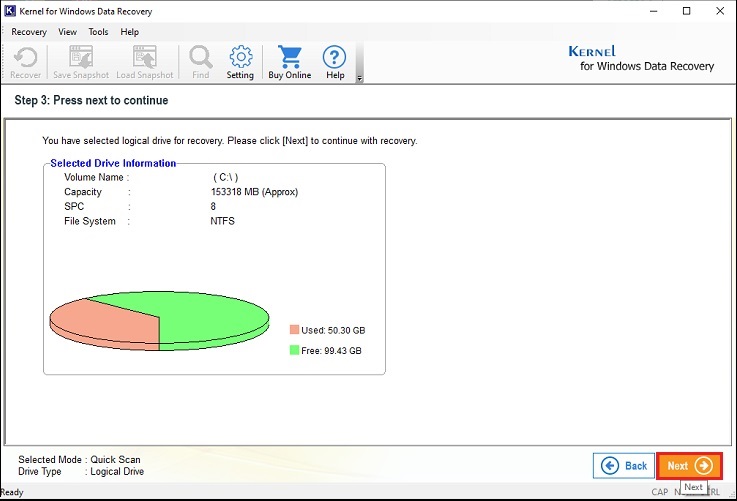Minimize the application window

pyautogui.click(x=654, y=11)
